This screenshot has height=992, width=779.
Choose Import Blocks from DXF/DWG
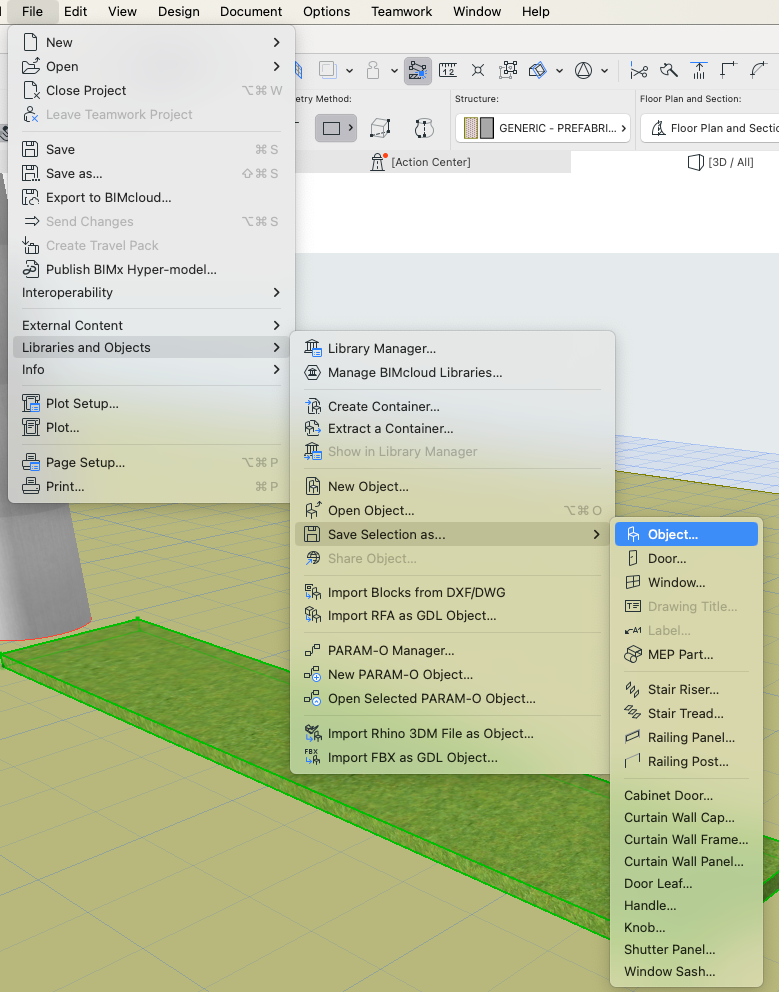452,593
